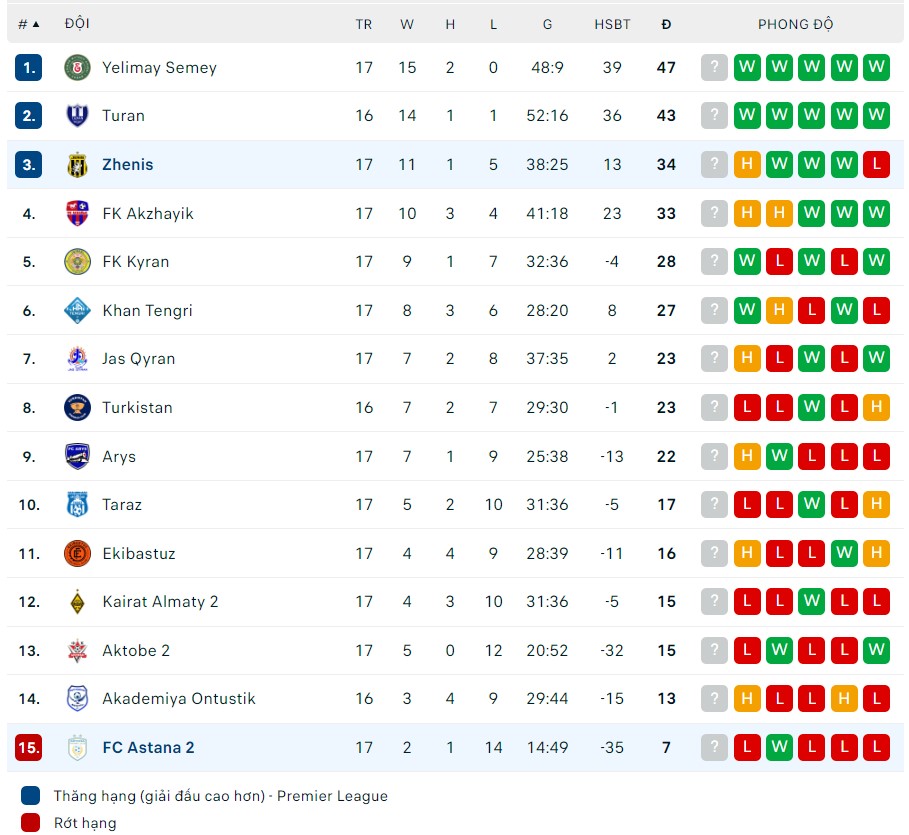Image resolution: width=909 pixels, height=835 pixels.
Task: Click question mark form box for Turan
Action: tap(713, 116)
